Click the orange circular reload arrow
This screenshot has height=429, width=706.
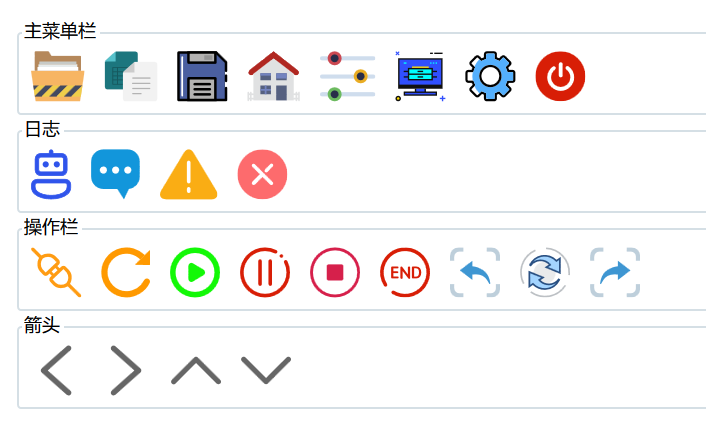click(x=126, y=272)
